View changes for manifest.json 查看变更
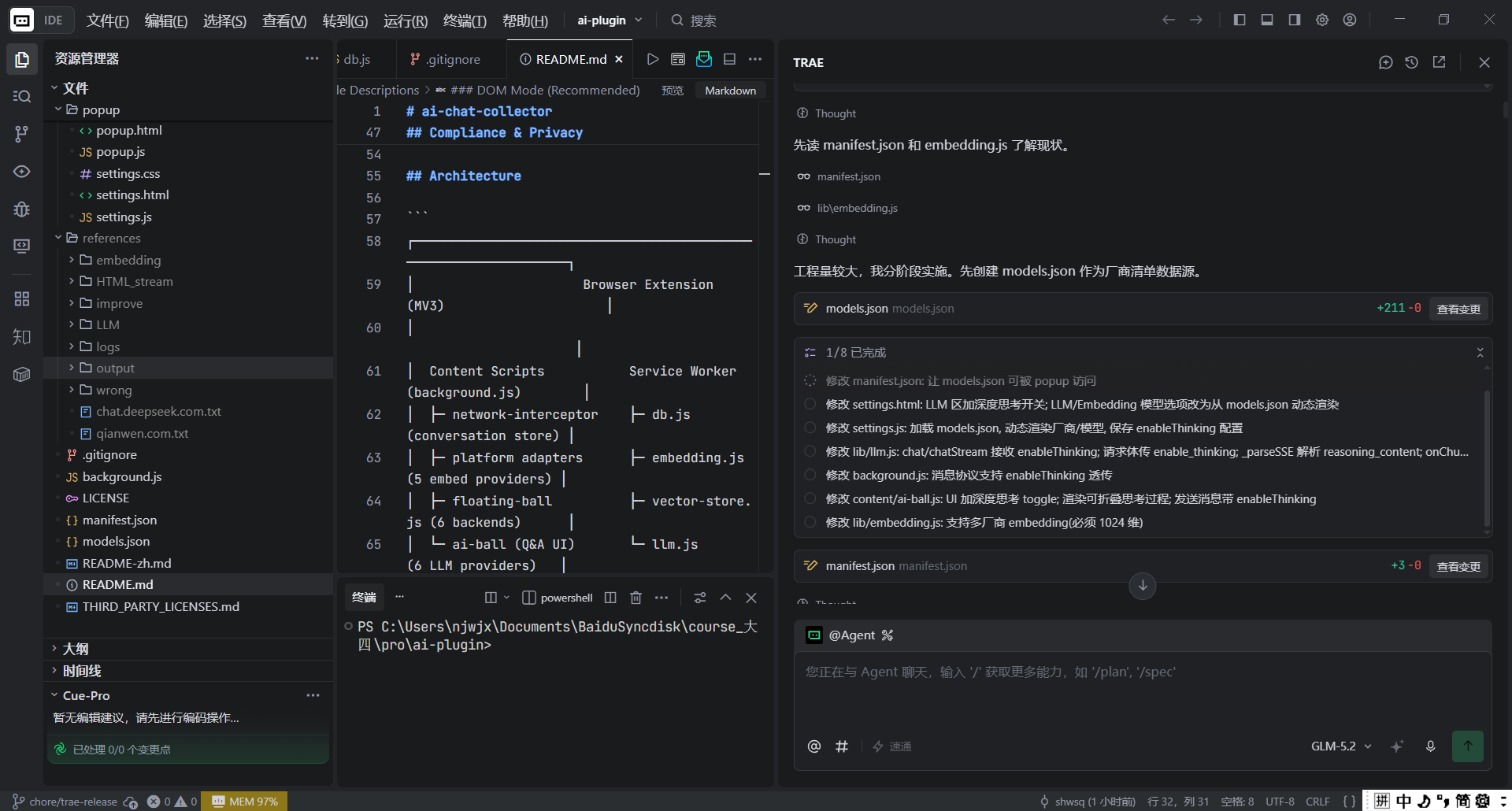Viewport: 1512px width, 811px height. (x=1458, y=566)
